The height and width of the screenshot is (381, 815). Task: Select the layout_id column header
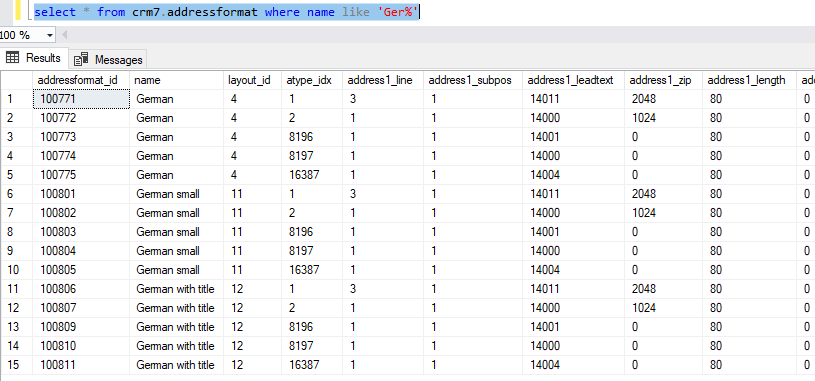253,80
